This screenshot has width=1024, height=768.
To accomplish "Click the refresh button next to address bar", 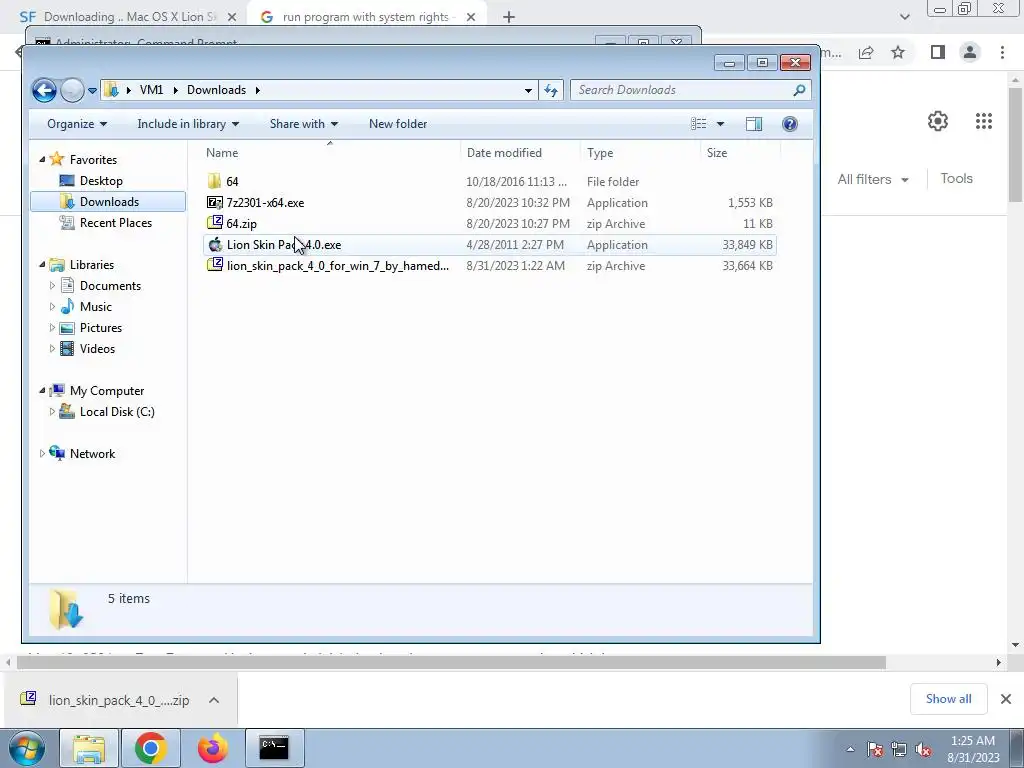I will click(551, 90).
